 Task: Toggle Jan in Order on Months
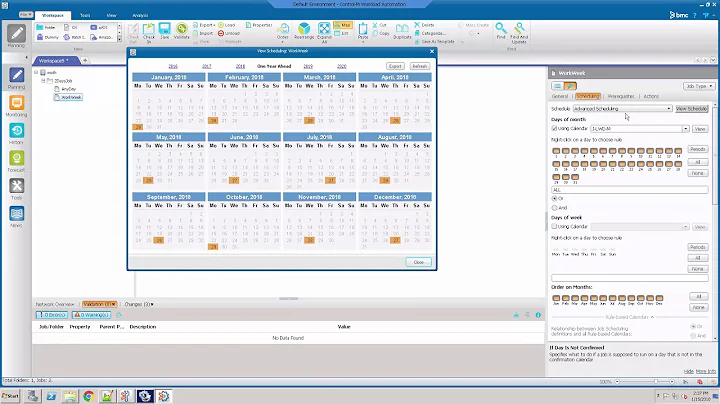click(556, 298)
